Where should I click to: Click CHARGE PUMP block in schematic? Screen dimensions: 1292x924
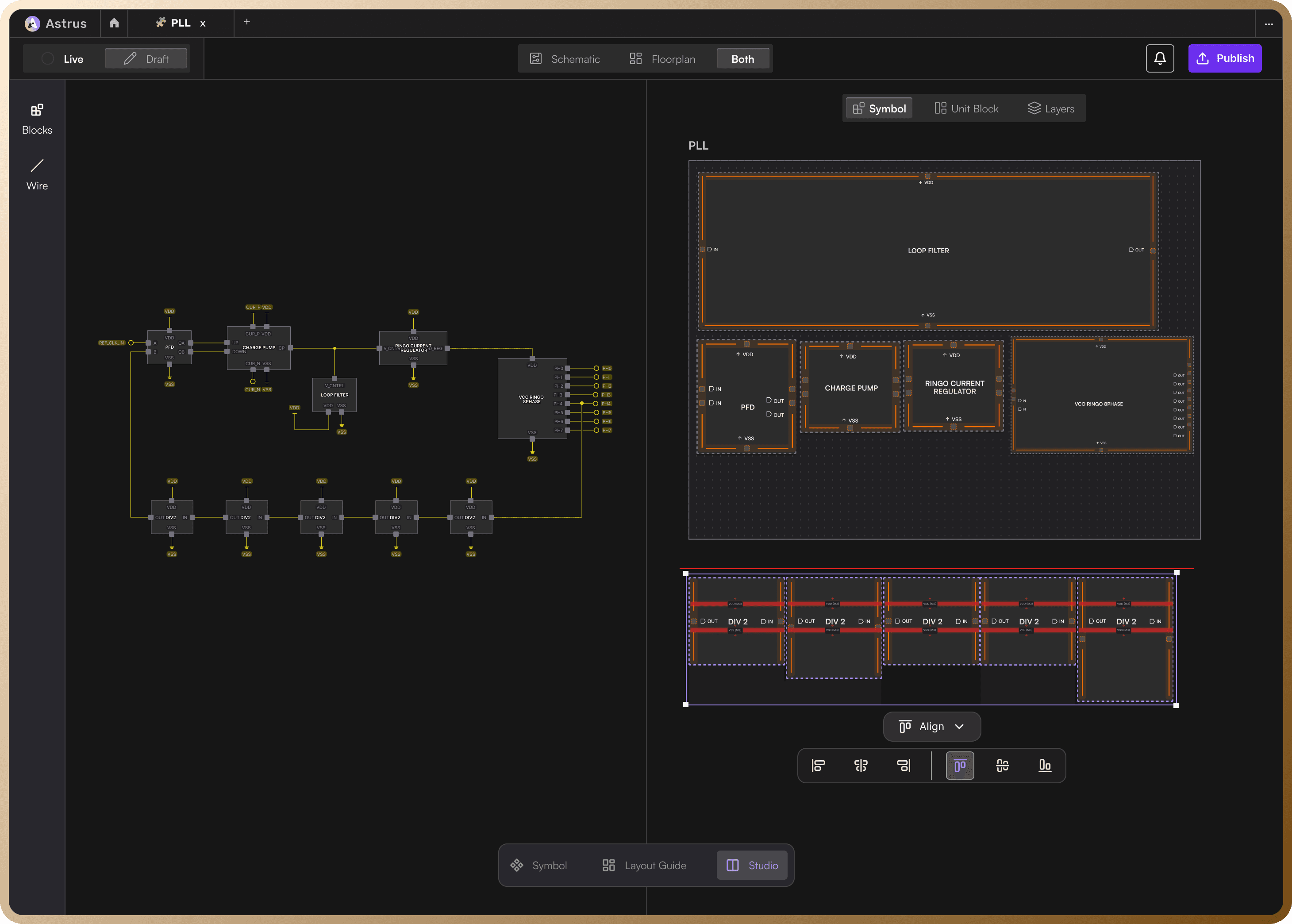coord(259,348)
